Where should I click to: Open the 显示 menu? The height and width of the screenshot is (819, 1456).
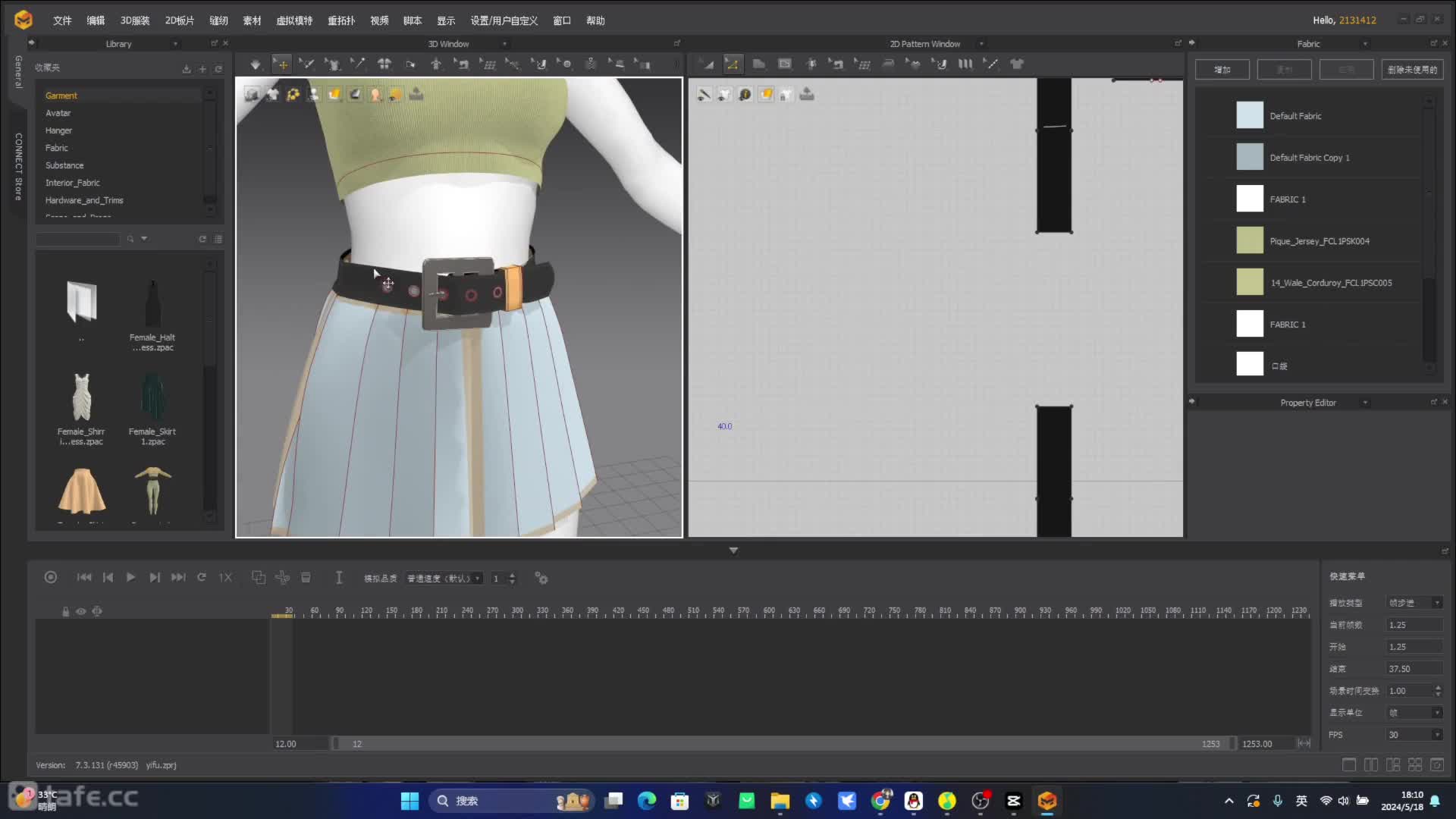pos(446,20)
